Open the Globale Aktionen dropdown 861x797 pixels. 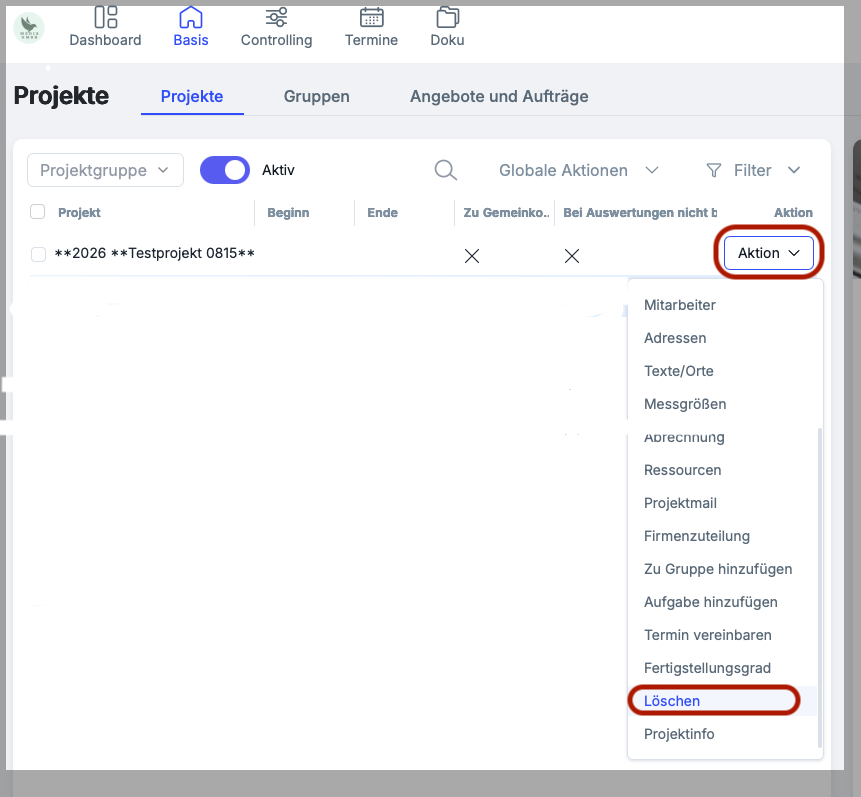(x=578, y=170)
